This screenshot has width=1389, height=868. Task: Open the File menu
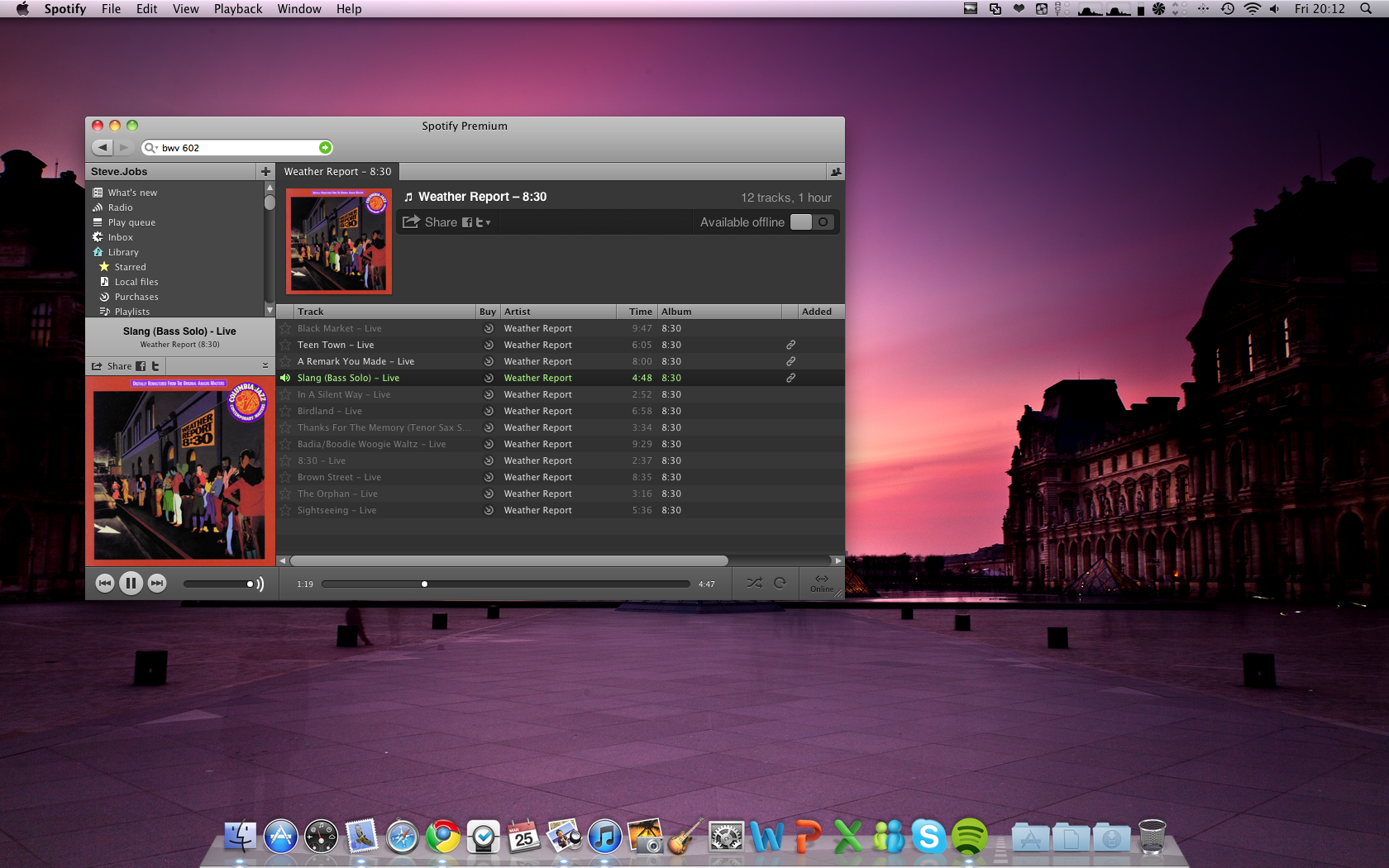111,9
